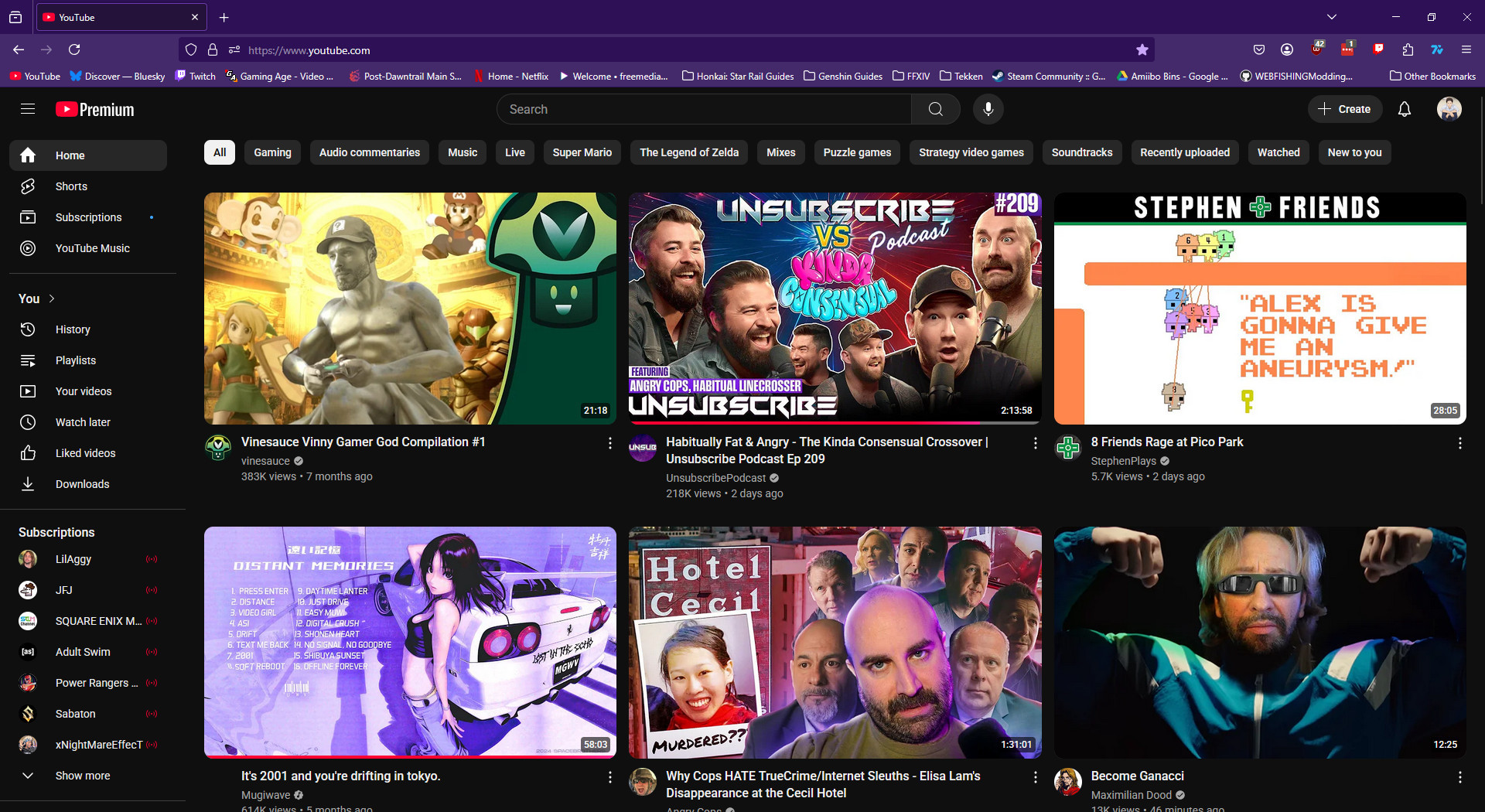Play Vinesauce Vinny Gamer God thumbnail
The image size is (1485, 812).
[410, 309]
